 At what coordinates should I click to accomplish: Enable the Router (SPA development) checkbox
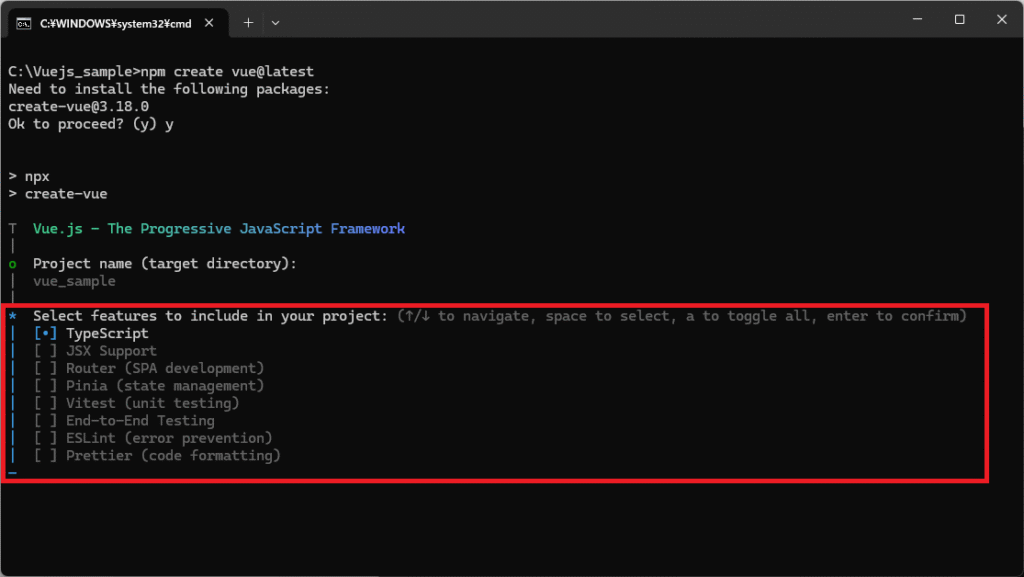[x=46, y=368]
